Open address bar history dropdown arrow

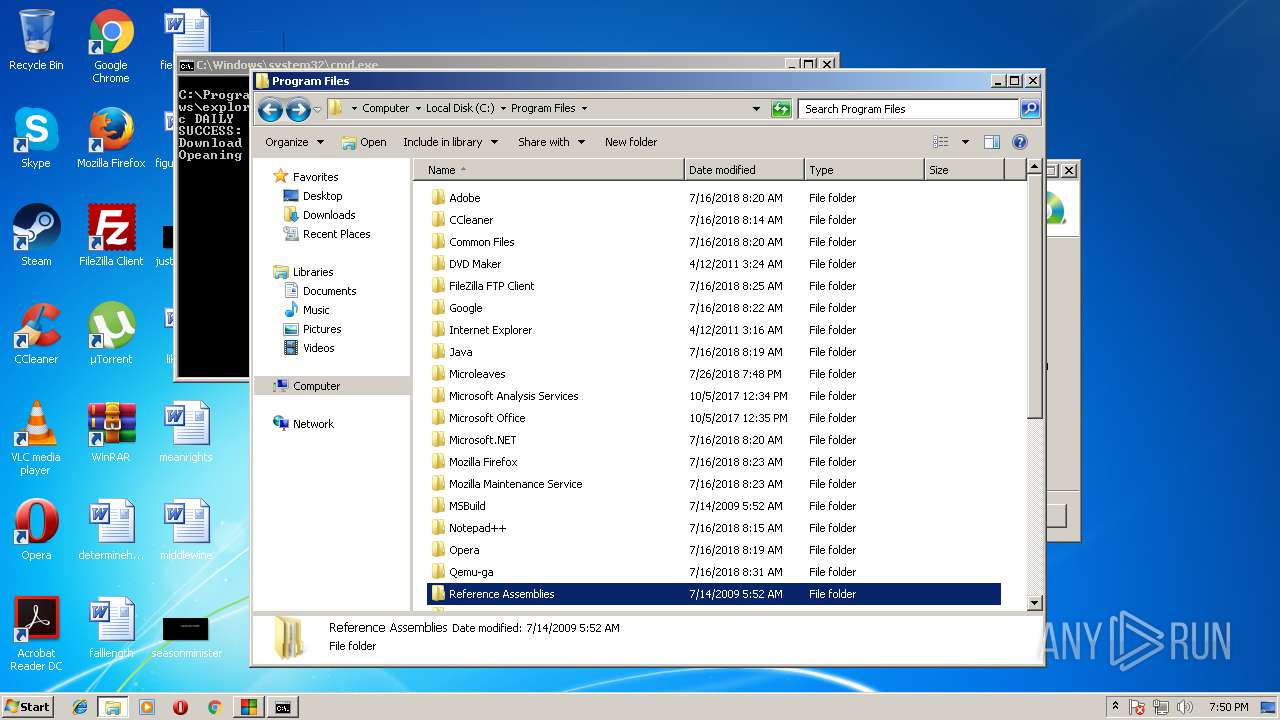coord(756,109)
